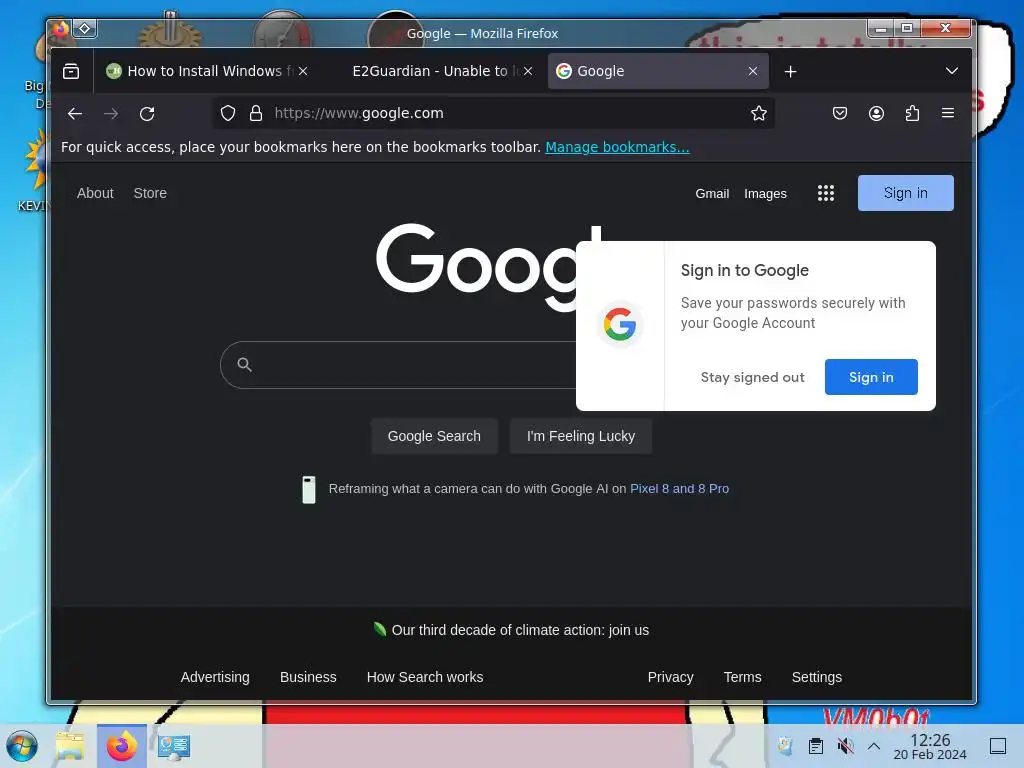Click the top-right Sign in button
This screenshot has height=768, width=1024.
click(905, 193)
